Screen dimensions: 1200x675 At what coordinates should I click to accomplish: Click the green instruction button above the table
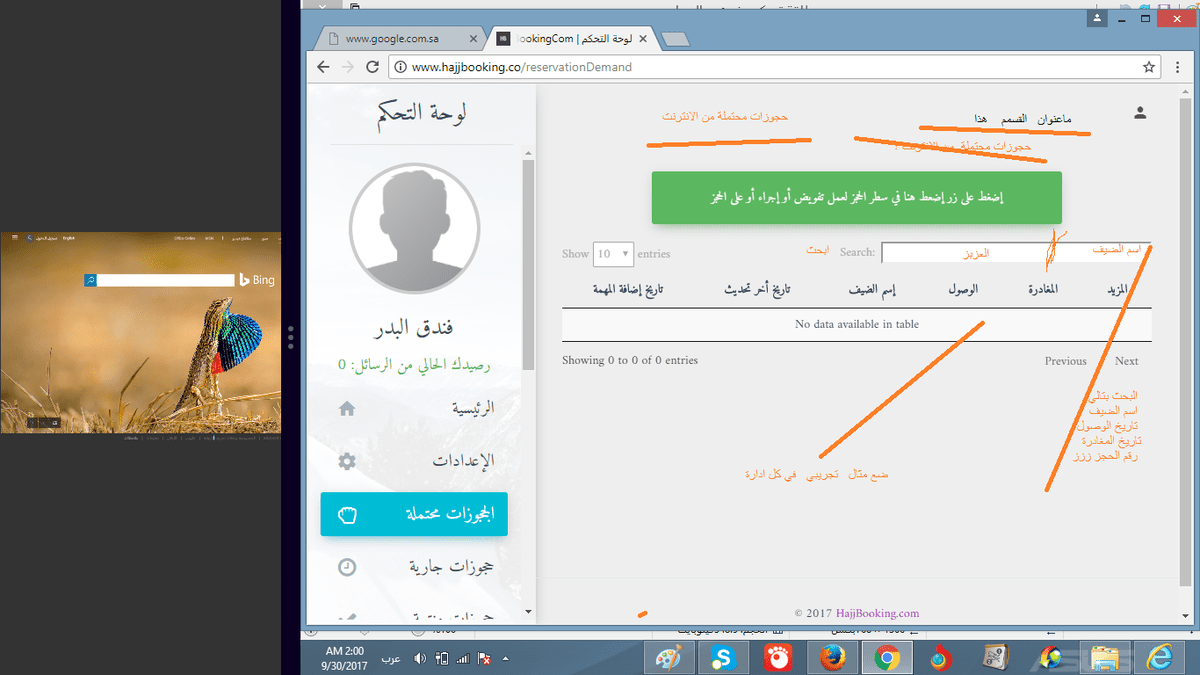pos(856,197)
